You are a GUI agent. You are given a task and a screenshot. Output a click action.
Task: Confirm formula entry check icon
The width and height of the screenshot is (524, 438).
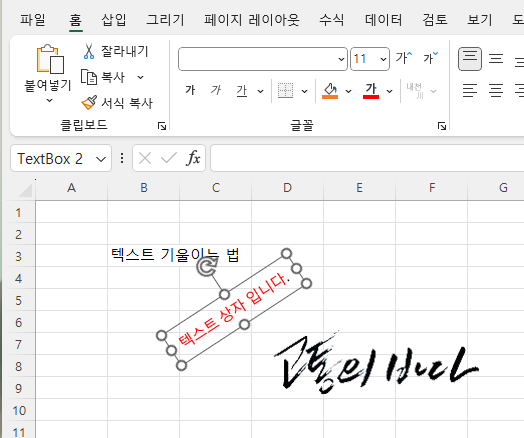(169, 158)
